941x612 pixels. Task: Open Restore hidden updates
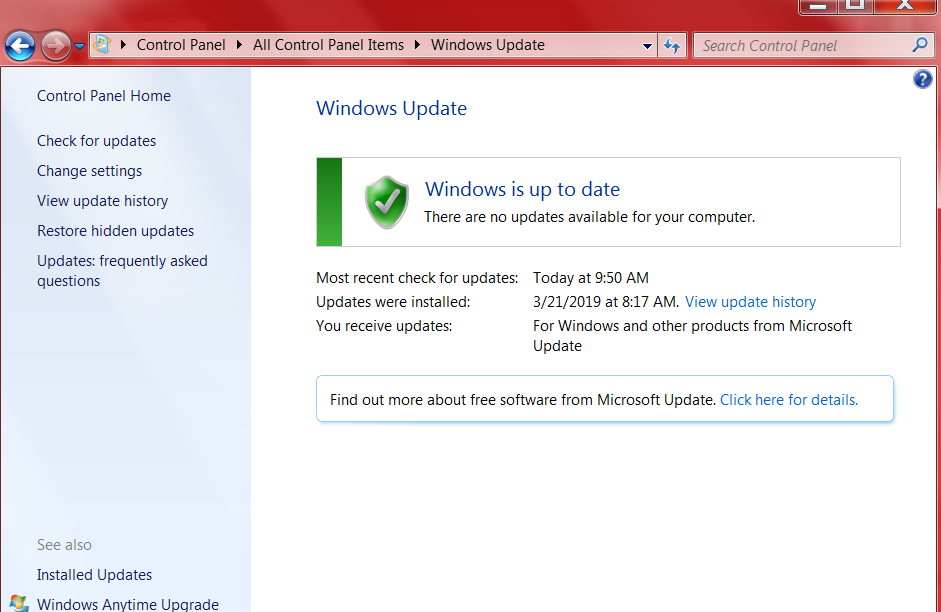(x=116, y=231)
